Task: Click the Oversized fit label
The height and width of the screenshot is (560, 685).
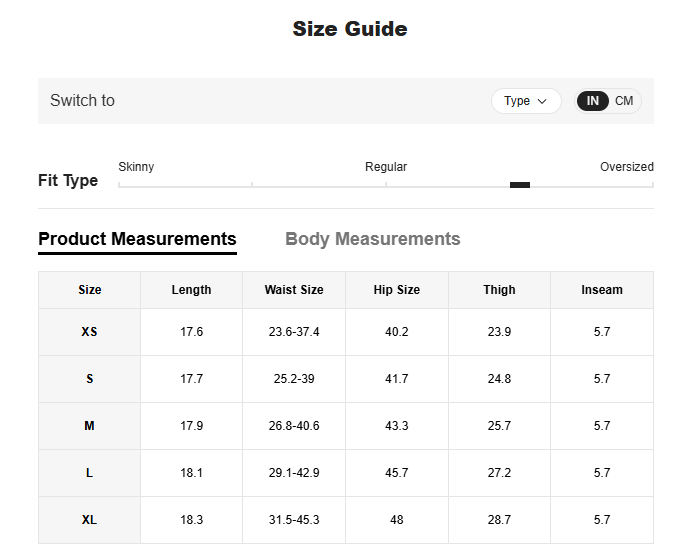Action: click(x=626, y=167)
